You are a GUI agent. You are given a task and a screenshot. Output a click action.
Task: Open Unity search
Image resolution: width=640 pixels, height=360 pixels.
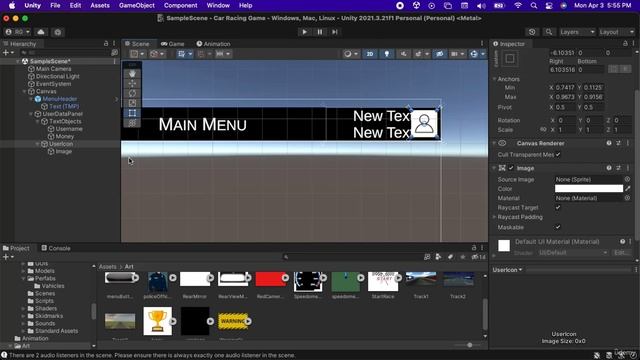pos(549,32)
